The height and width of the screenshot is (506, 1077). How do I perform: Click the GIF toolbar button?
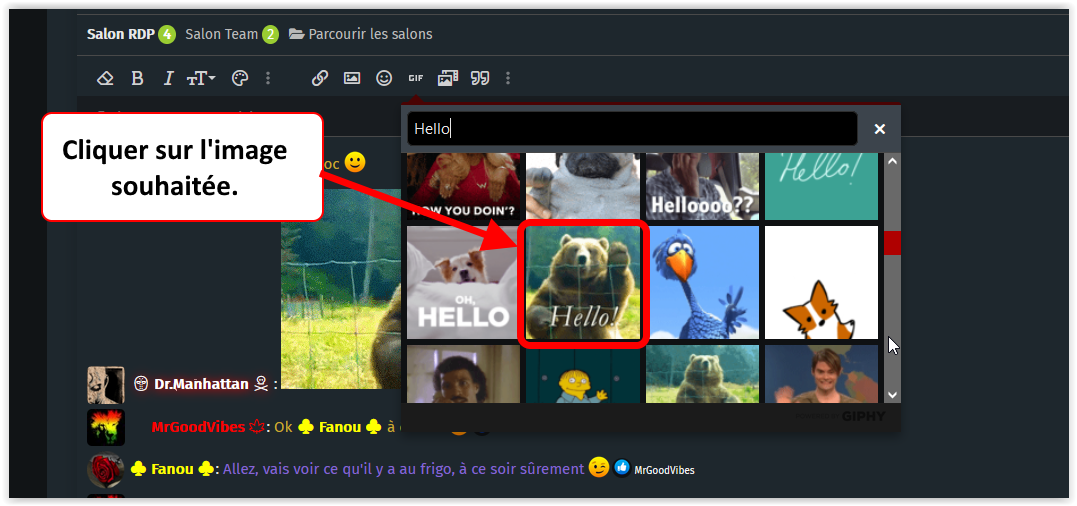(416, 78)
